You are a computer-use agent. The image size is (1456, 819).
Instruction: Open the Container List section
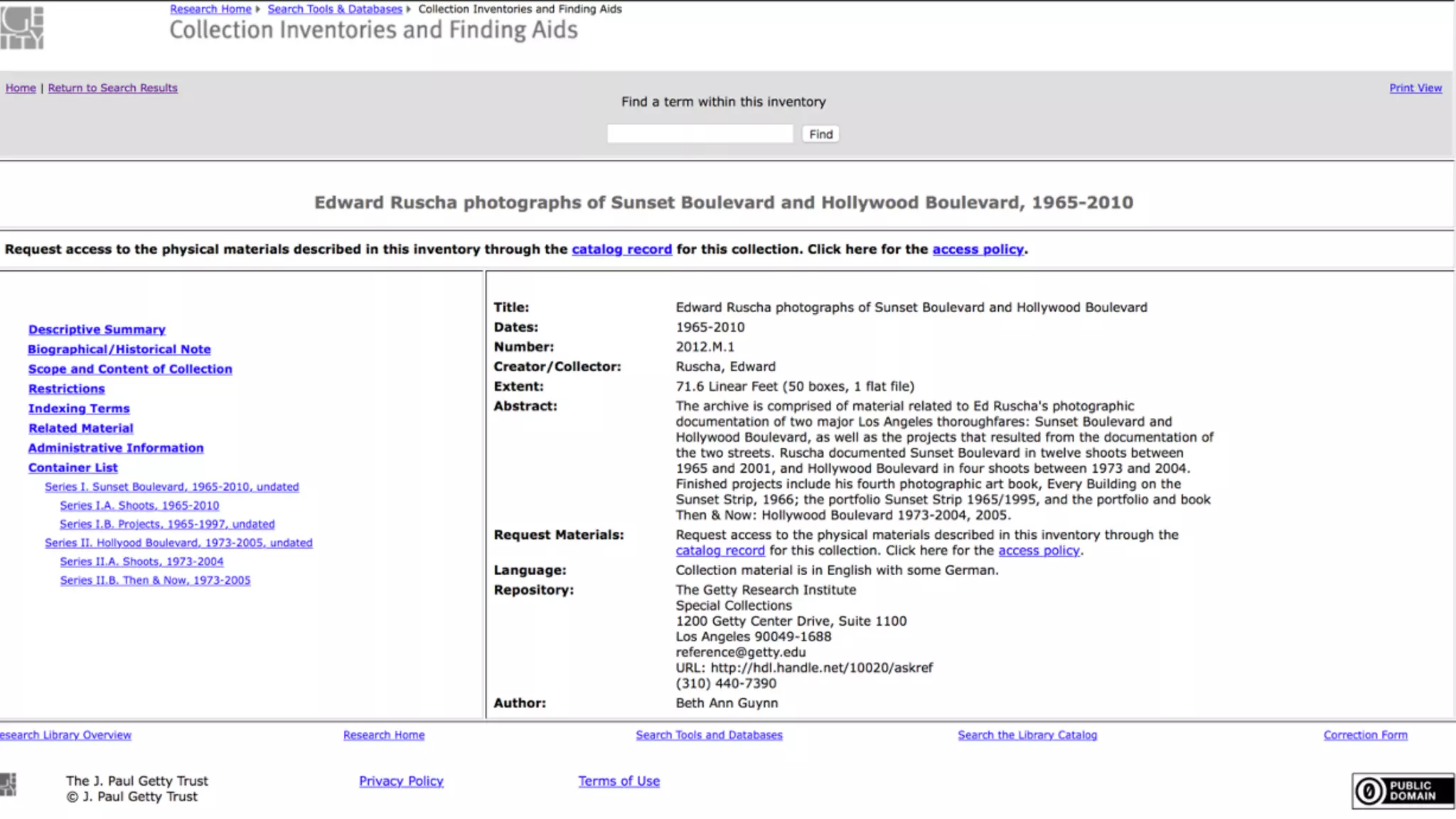tap(73, 468)
